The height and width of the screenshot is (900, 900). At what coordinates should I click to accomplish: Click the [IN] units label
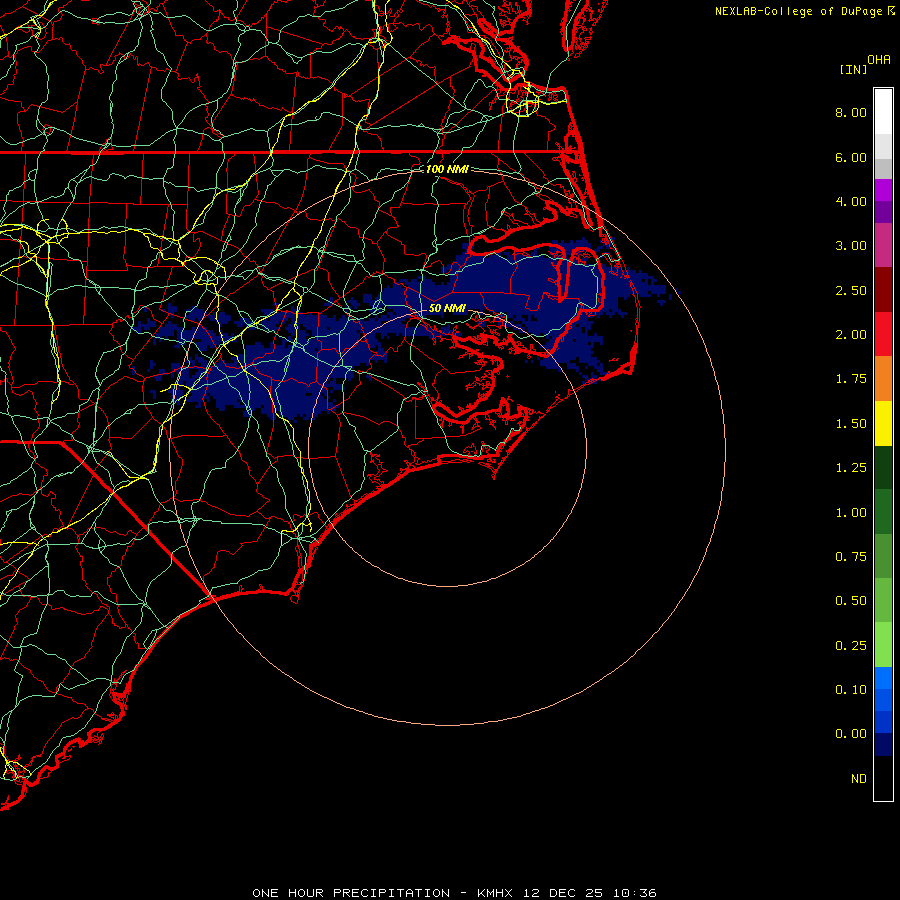click(854, 69)
